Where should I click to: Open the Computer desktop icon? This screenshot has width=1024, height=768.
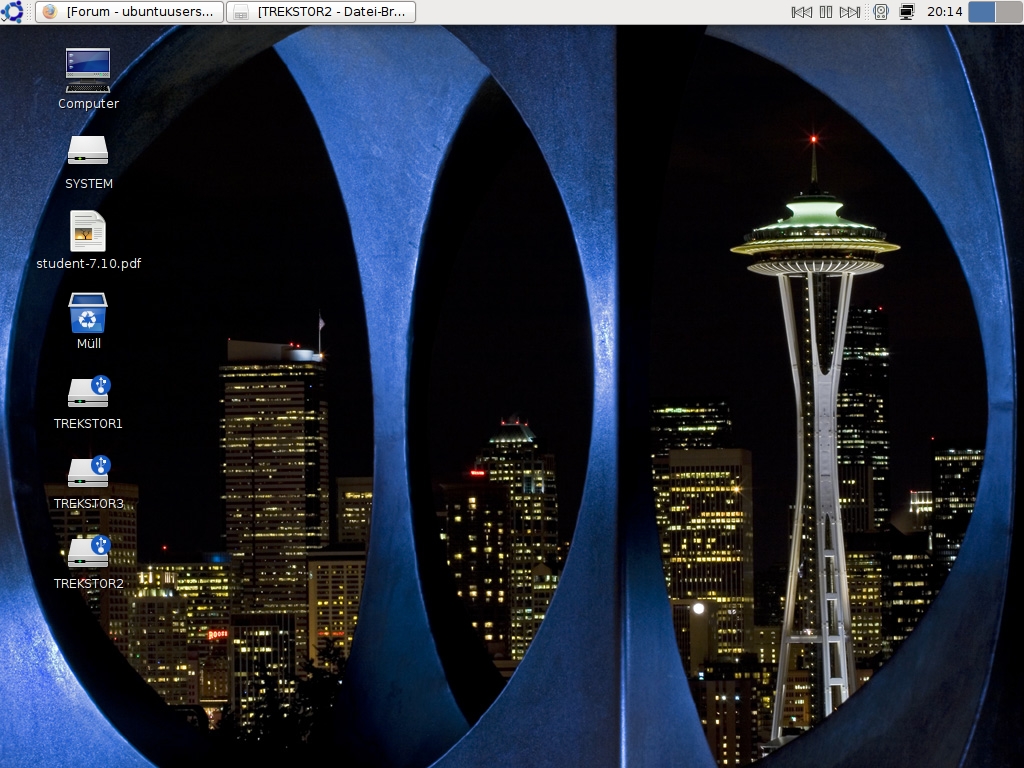click(x=88, y=70)
